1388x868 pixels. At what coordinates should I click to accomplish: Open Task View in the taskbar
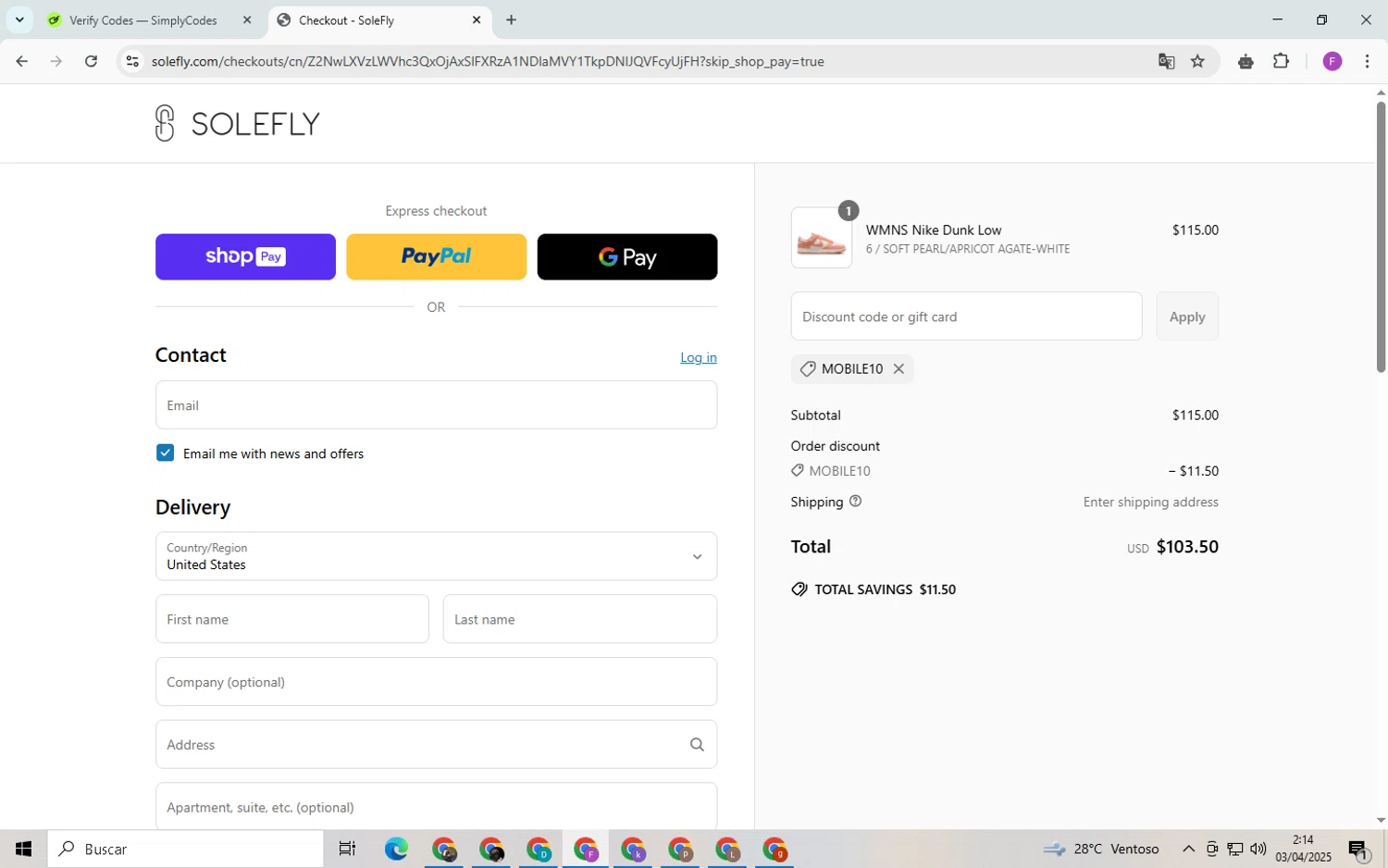(x=347, y=849)
